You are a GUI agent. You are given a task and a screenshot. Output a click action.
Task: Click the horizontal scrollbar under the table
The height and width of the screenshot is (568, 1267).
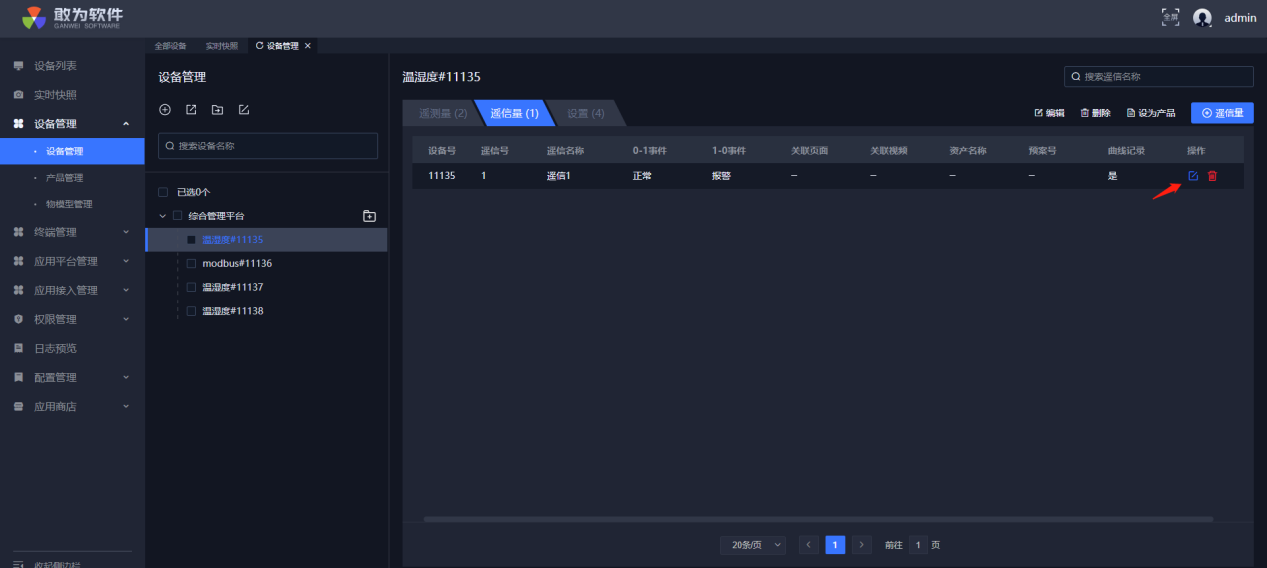pyautogui.click(x=818, y=519)
